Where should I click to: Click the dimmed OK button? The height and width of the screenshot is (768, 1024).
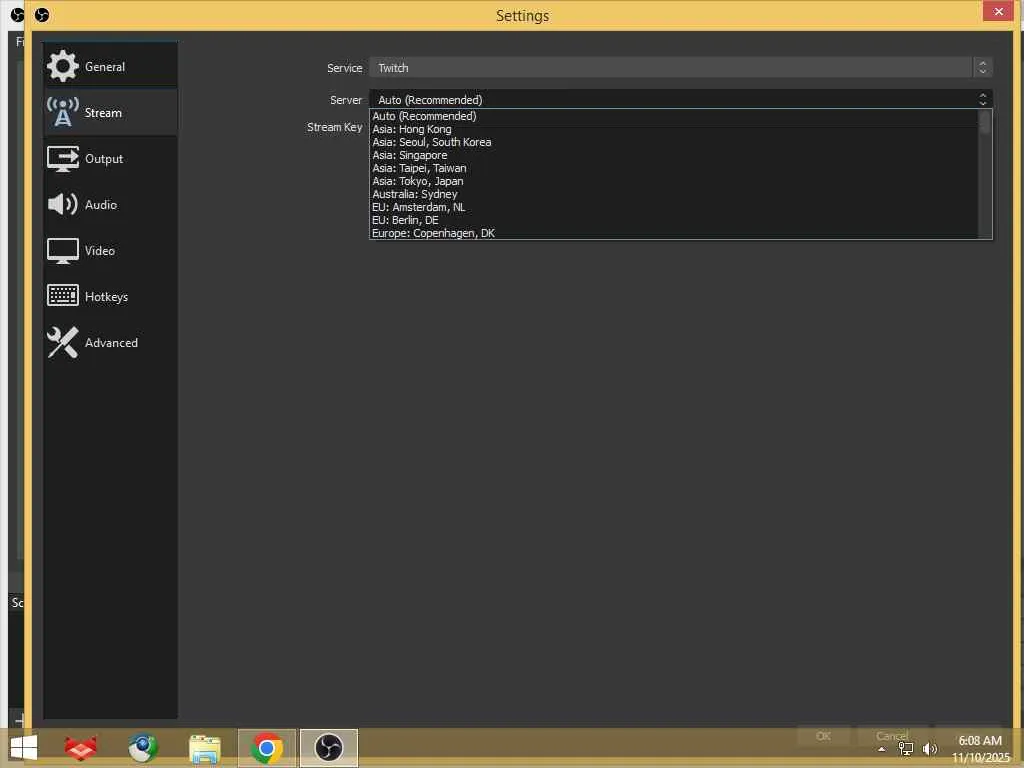(824, 736)
